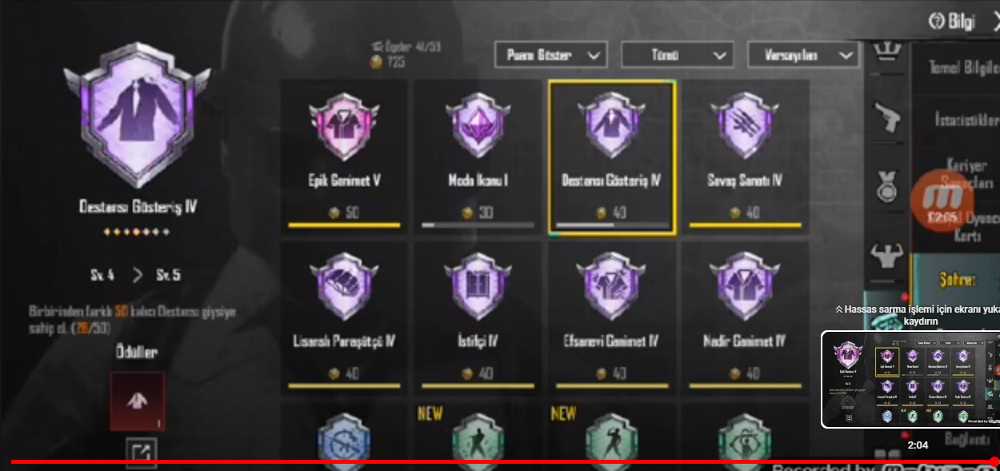Choose the Lisanslı Paraşütçü IV badge
Viewport: 1000px width, 471px height.
click(344, 317)
